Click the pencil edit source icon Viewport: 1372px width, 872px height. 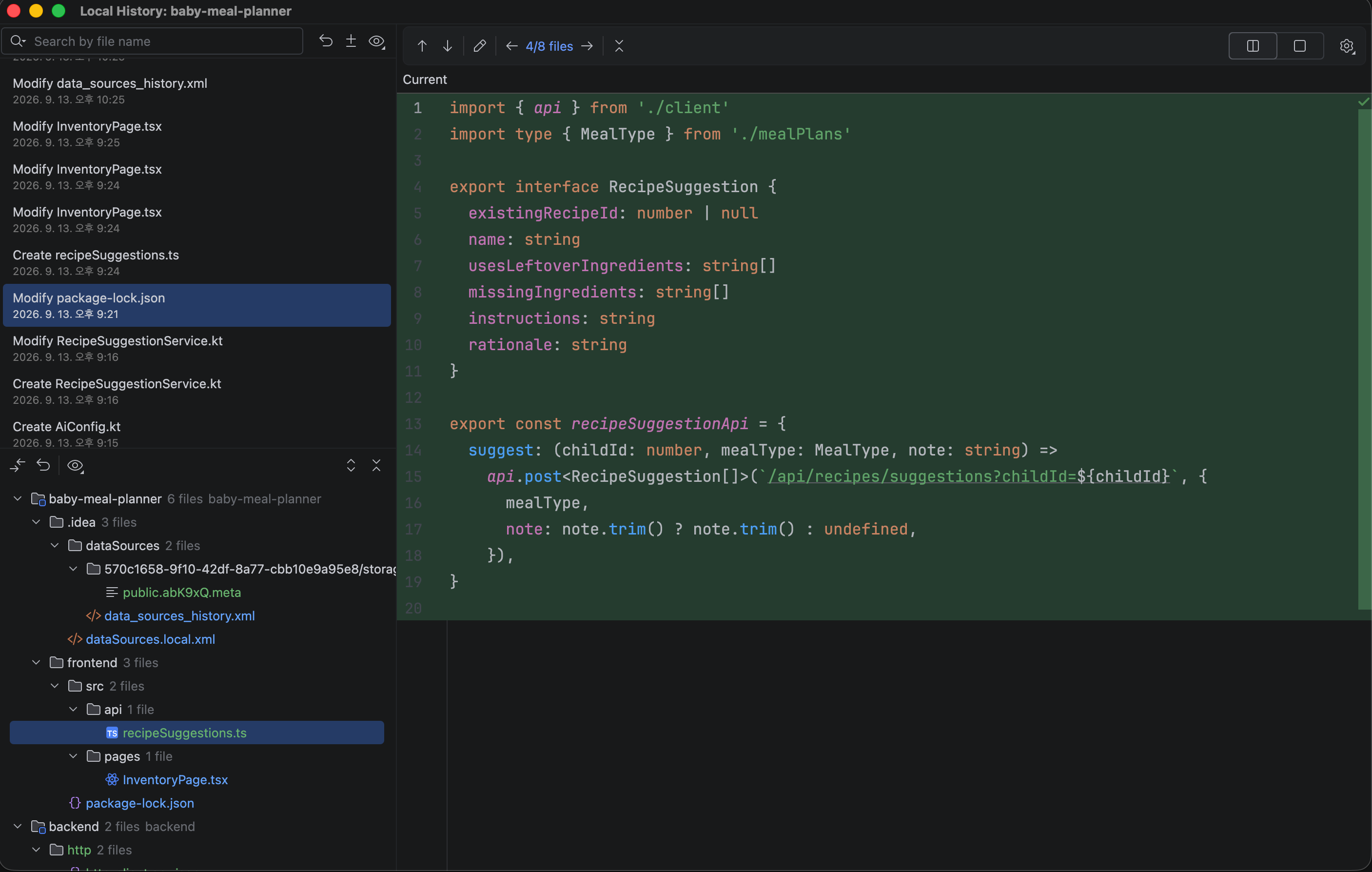point(480,46)
